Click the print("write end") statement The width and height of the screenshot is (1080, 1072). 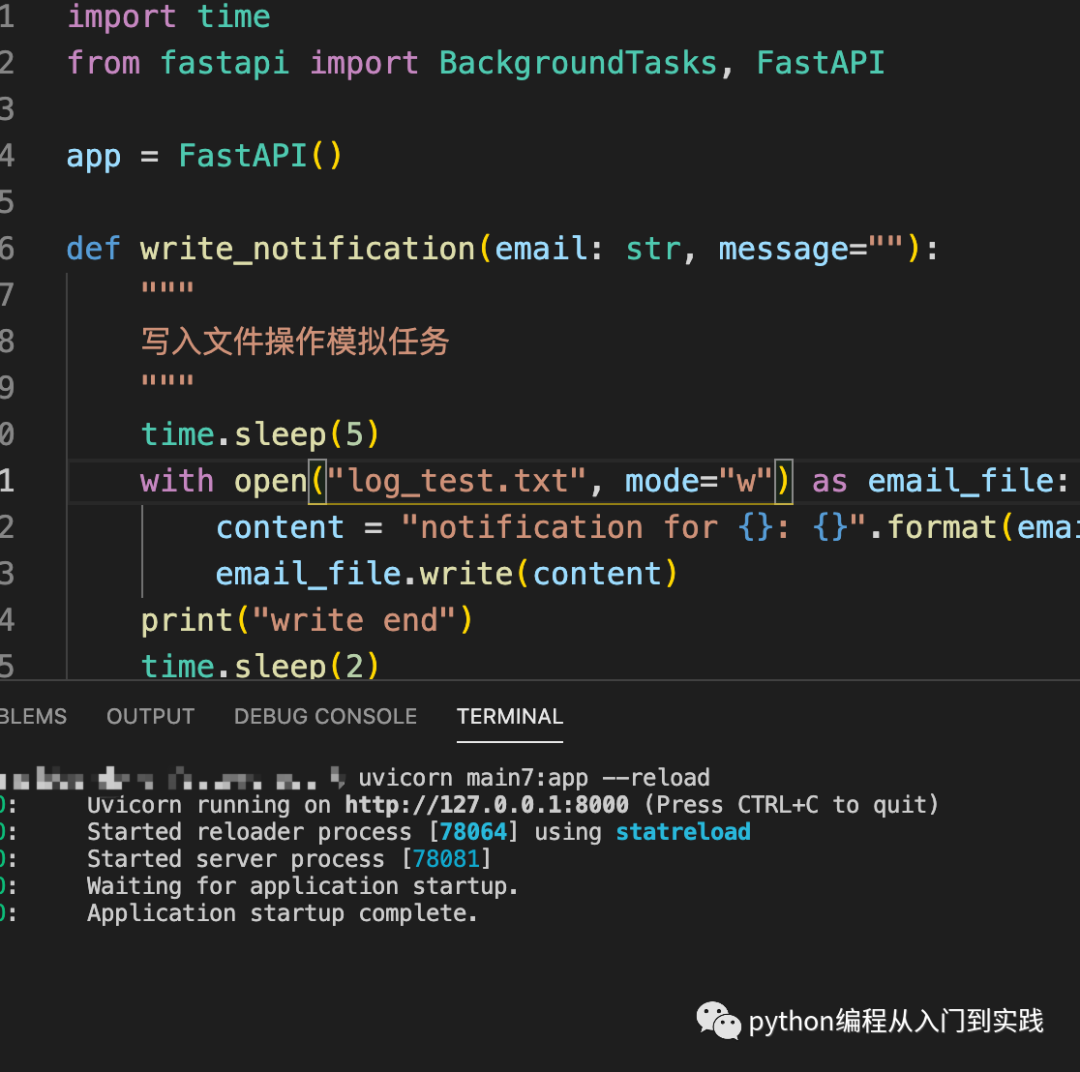306,620
